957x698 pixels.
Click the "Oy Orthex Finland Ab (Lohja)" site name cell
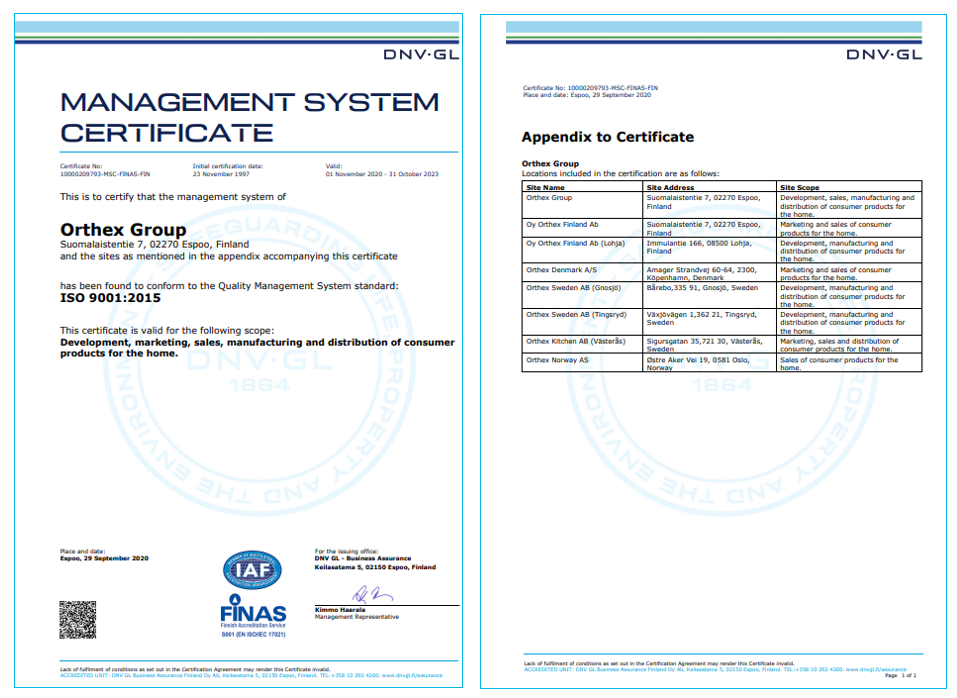pos(582,250)
